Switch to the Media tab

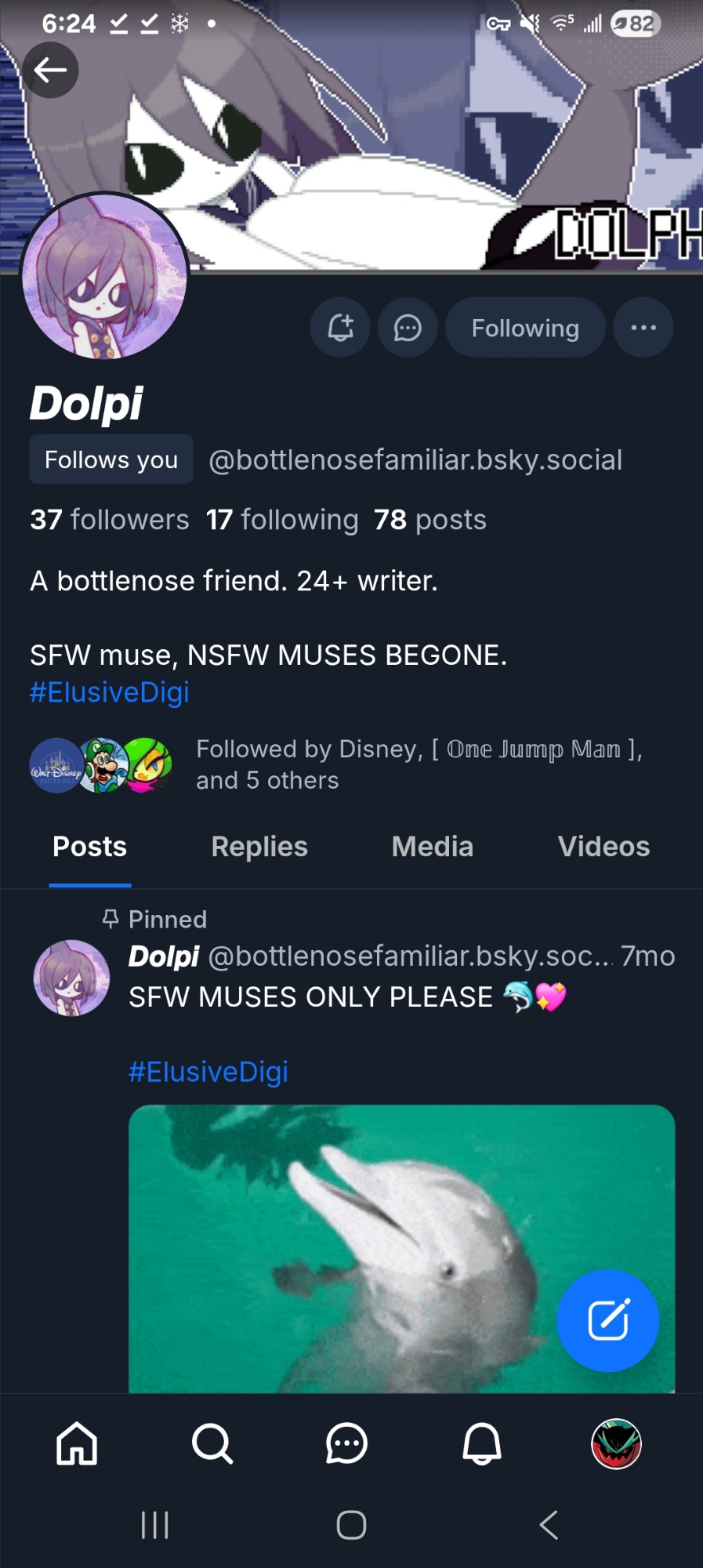[x=432, y=847]
